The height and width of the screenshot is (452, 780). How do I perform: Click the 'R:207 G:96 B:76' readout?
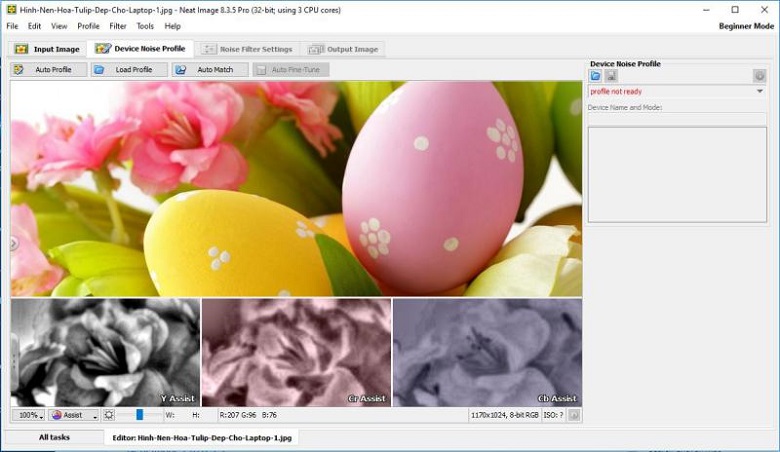248,415
